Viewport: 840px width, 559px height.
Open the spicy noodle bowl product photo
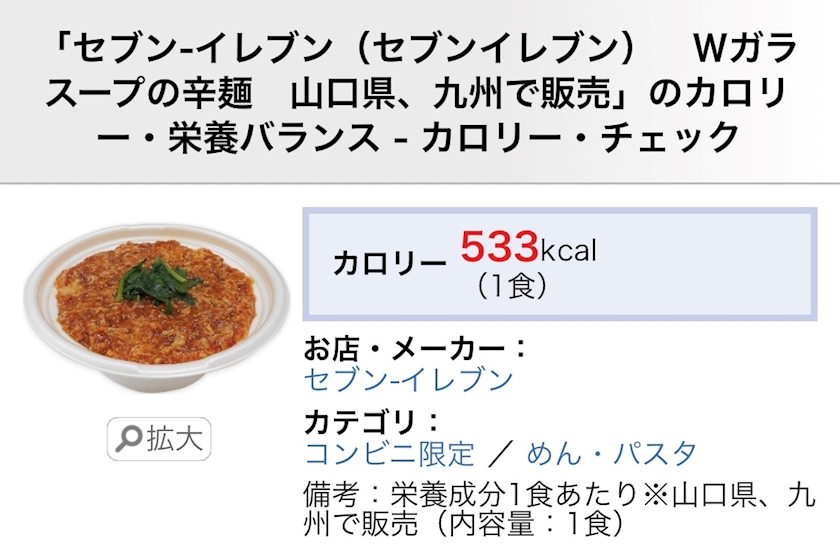click(157, 305)
